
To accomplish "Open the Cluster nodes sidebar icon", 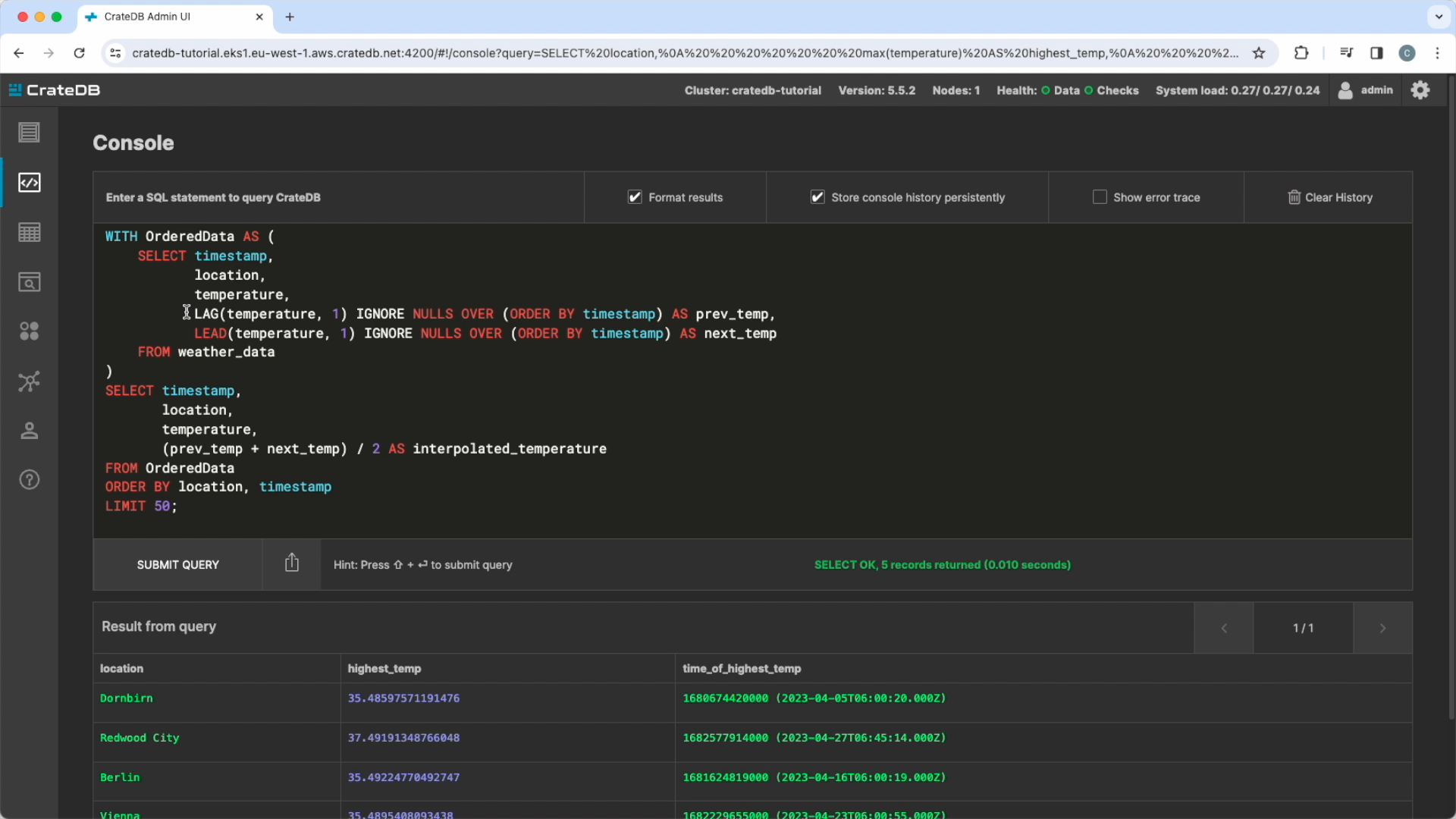I will (x=29, y=381).
